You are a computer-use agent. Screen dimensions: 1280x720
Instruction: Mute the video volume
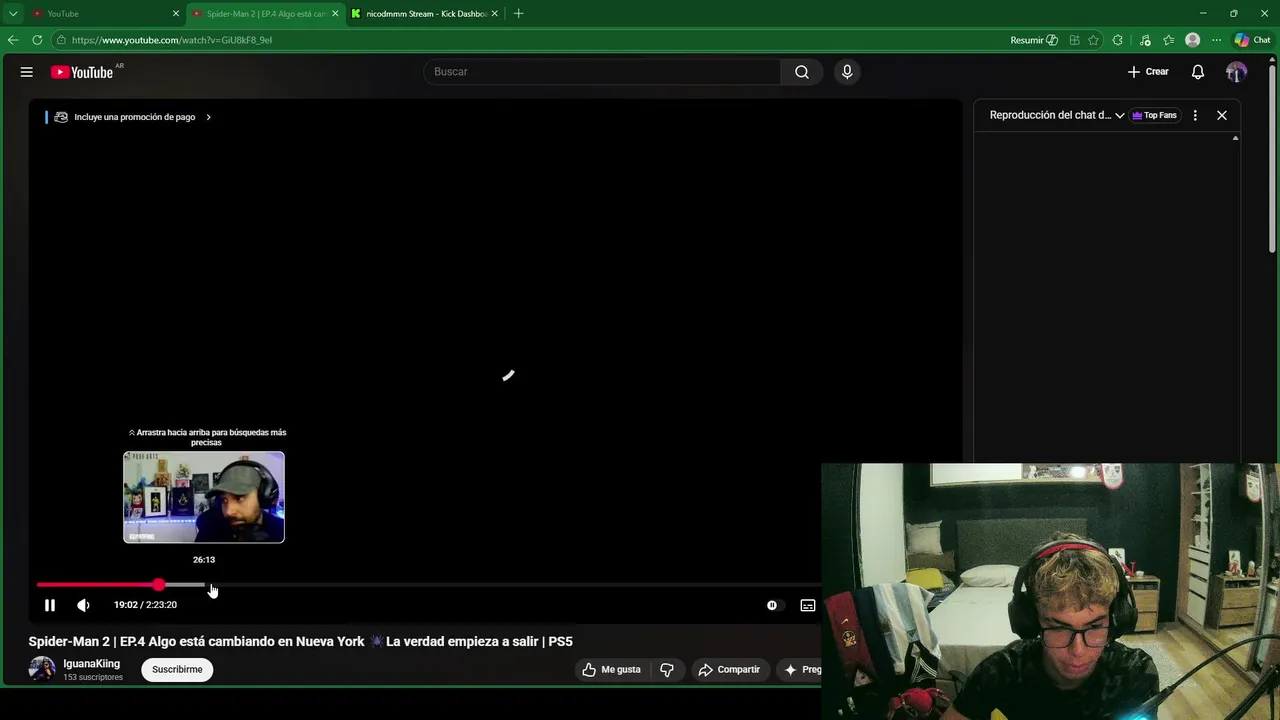point(84,605)
